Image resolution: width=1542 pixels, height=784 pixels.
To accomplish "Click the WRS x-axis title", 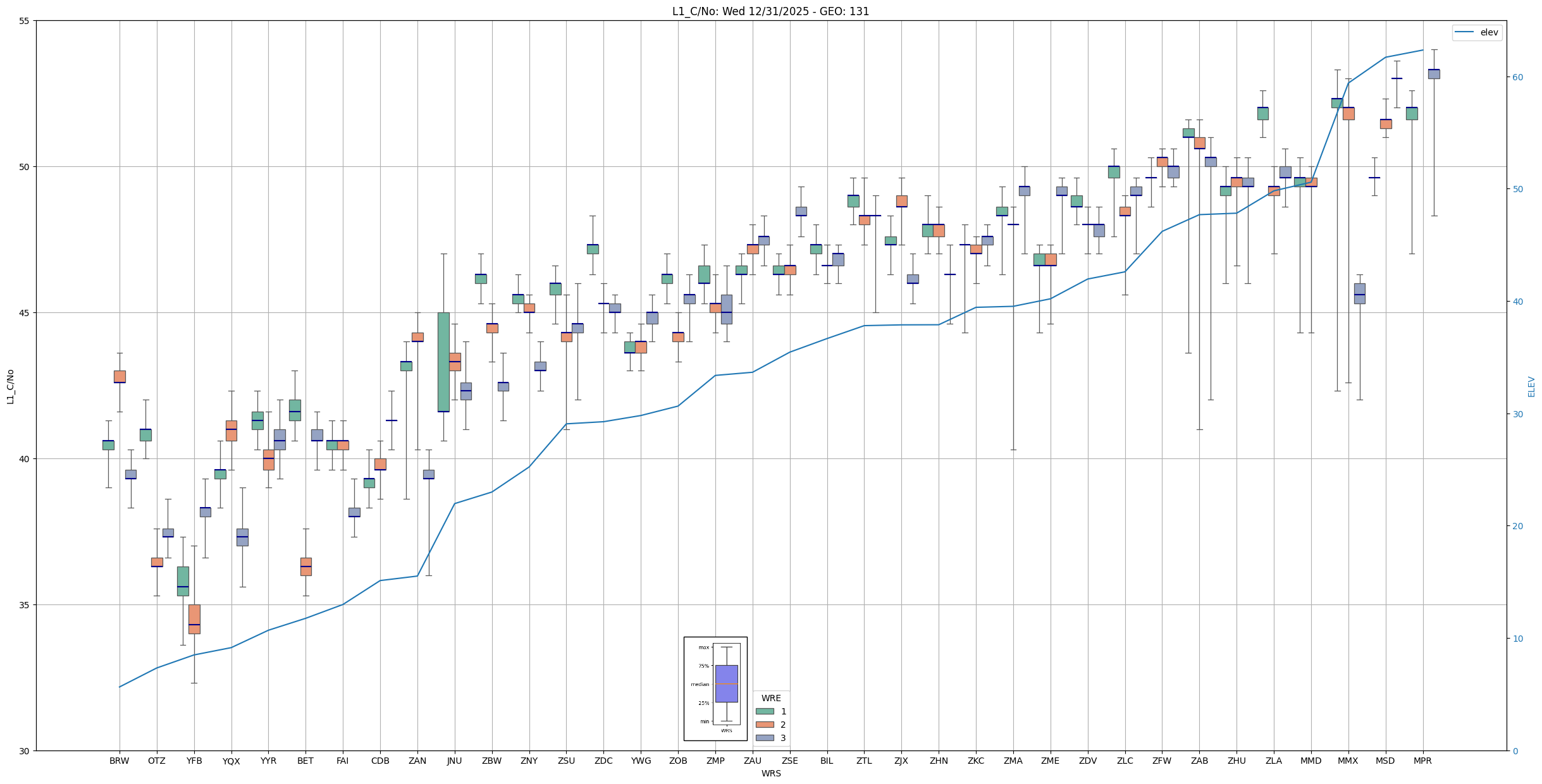I will coord(770,773).
